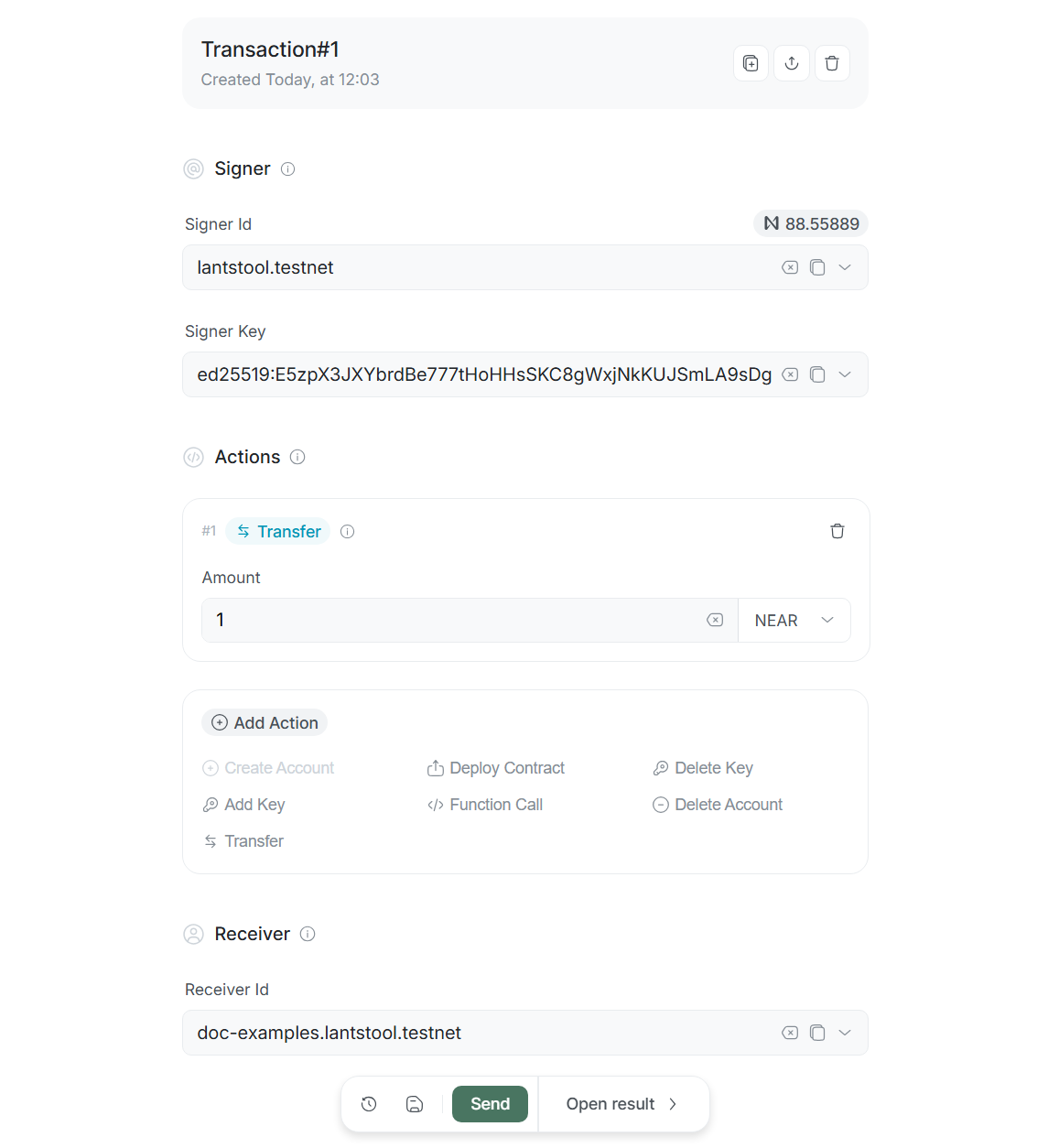
Task: Expand the Signer Id dropdown
Action: (x=845, y=267)
